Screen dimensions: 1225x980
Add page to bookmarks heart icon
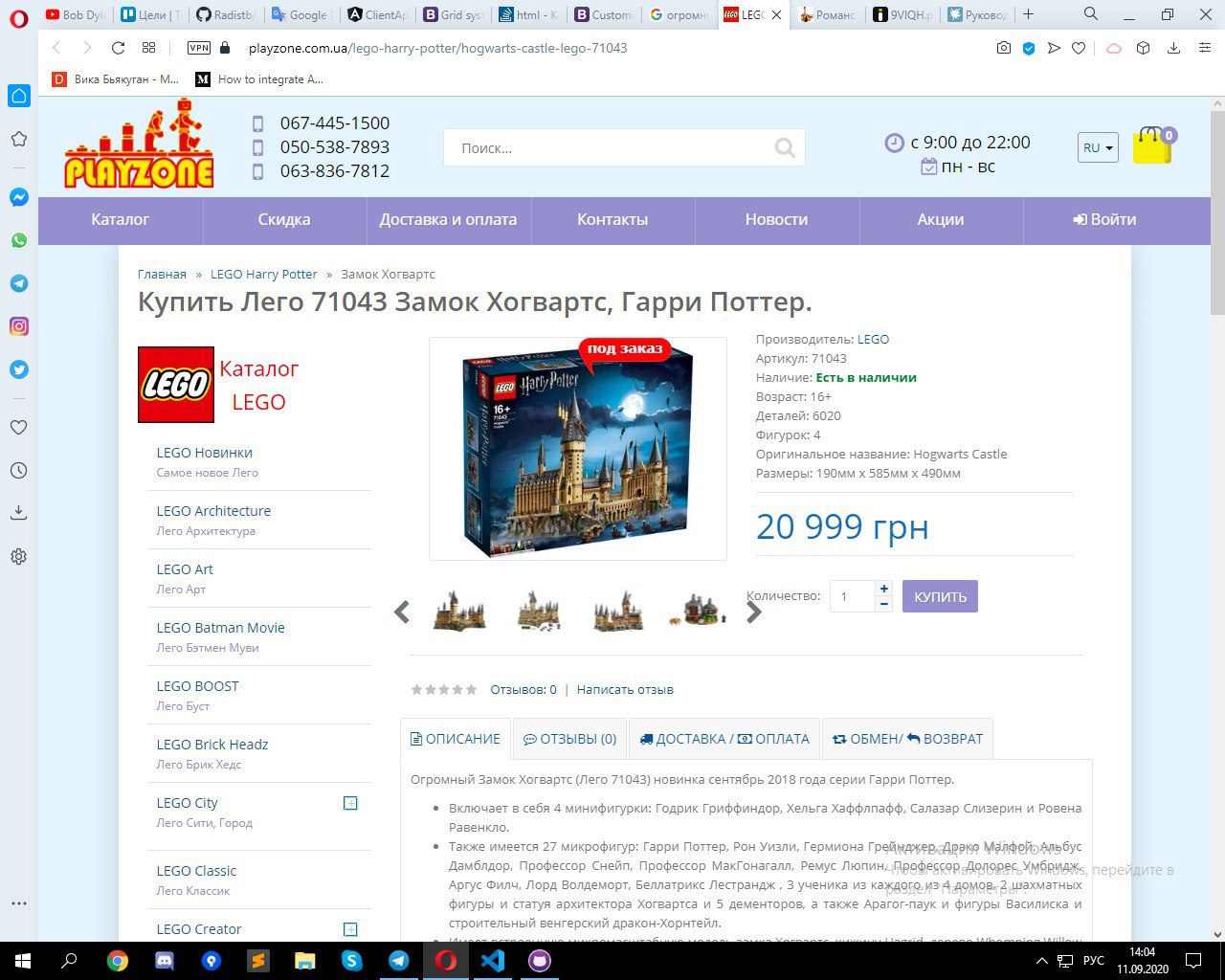point(1079,48)
